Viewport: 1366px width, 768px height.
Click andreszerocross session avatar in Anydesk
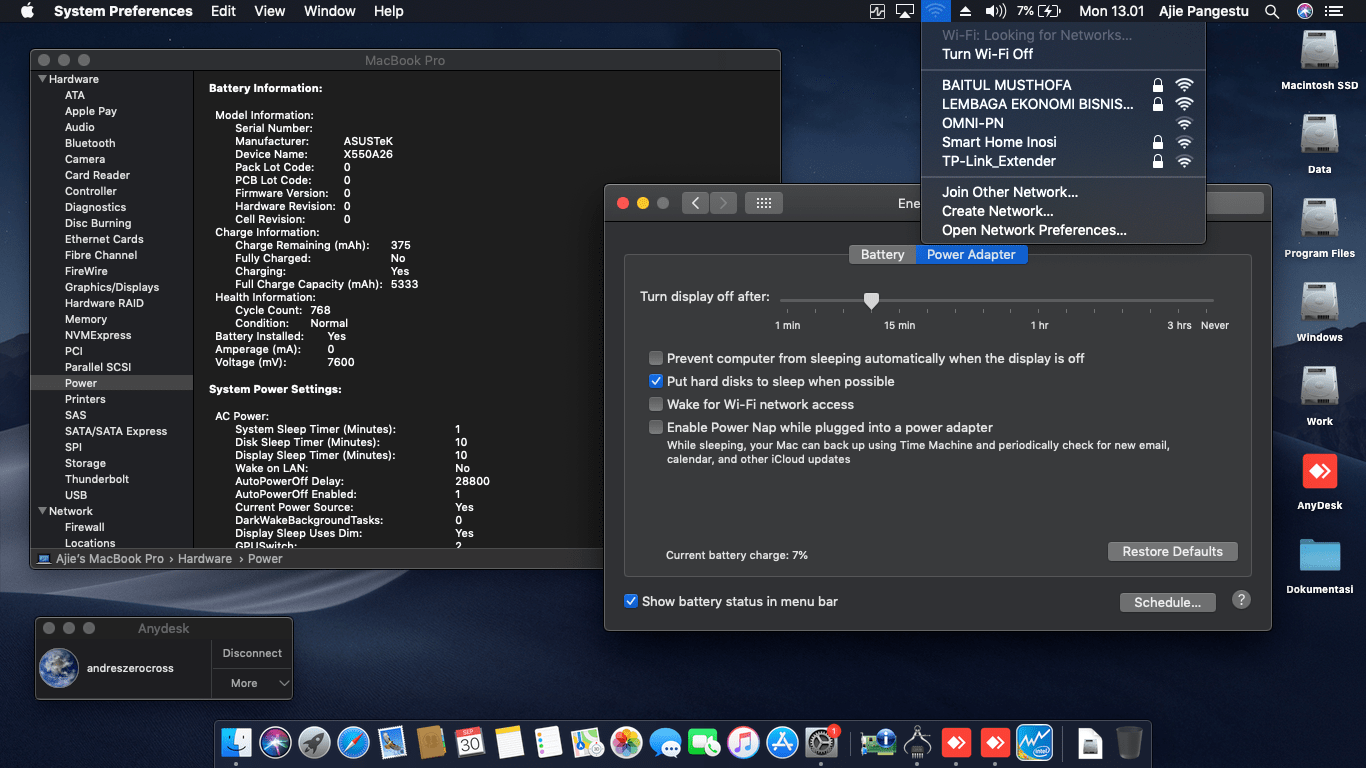click(59, 668)
